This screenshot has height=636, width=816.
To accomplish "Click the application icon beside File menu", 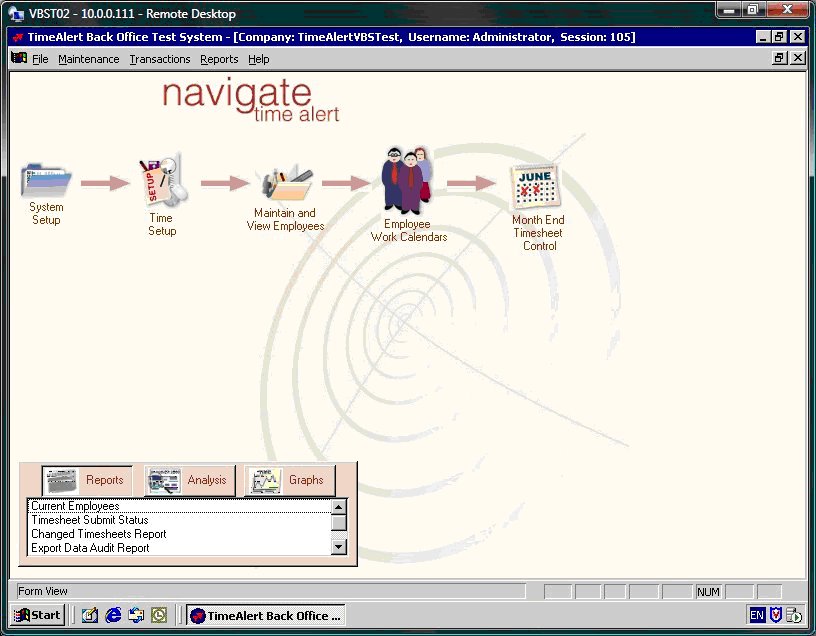I will pyautogui.click(x=19, y=58).
